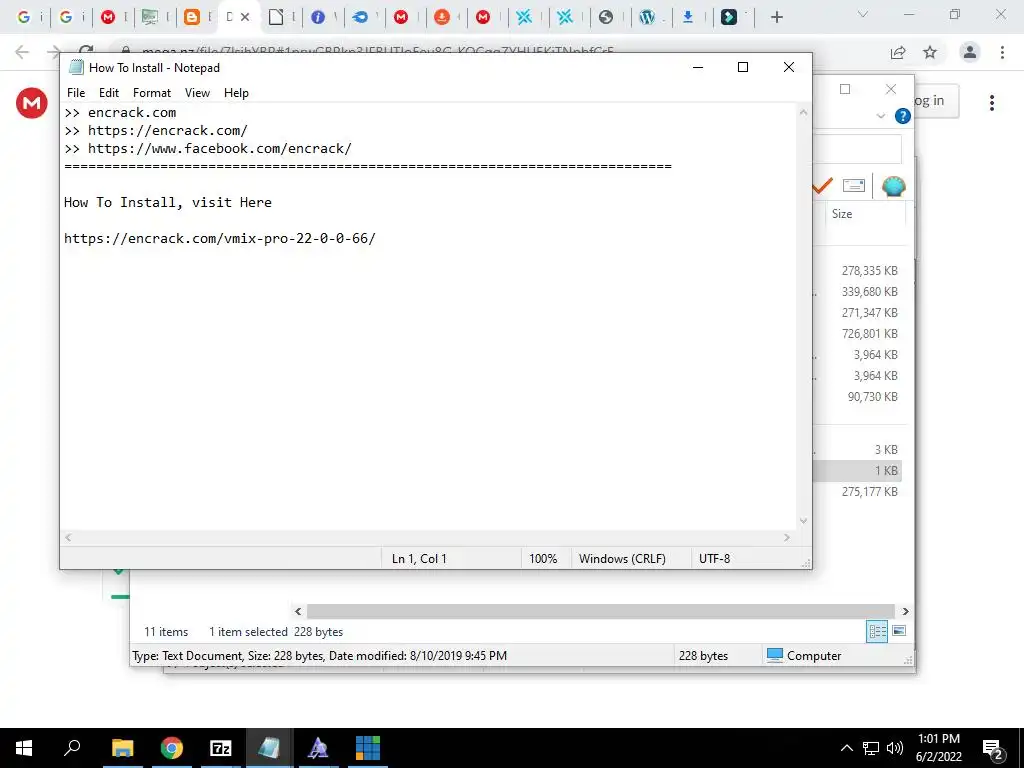Click the File Explorer search box
This screenshot has height=768, width=1024.
click(857, 149)
